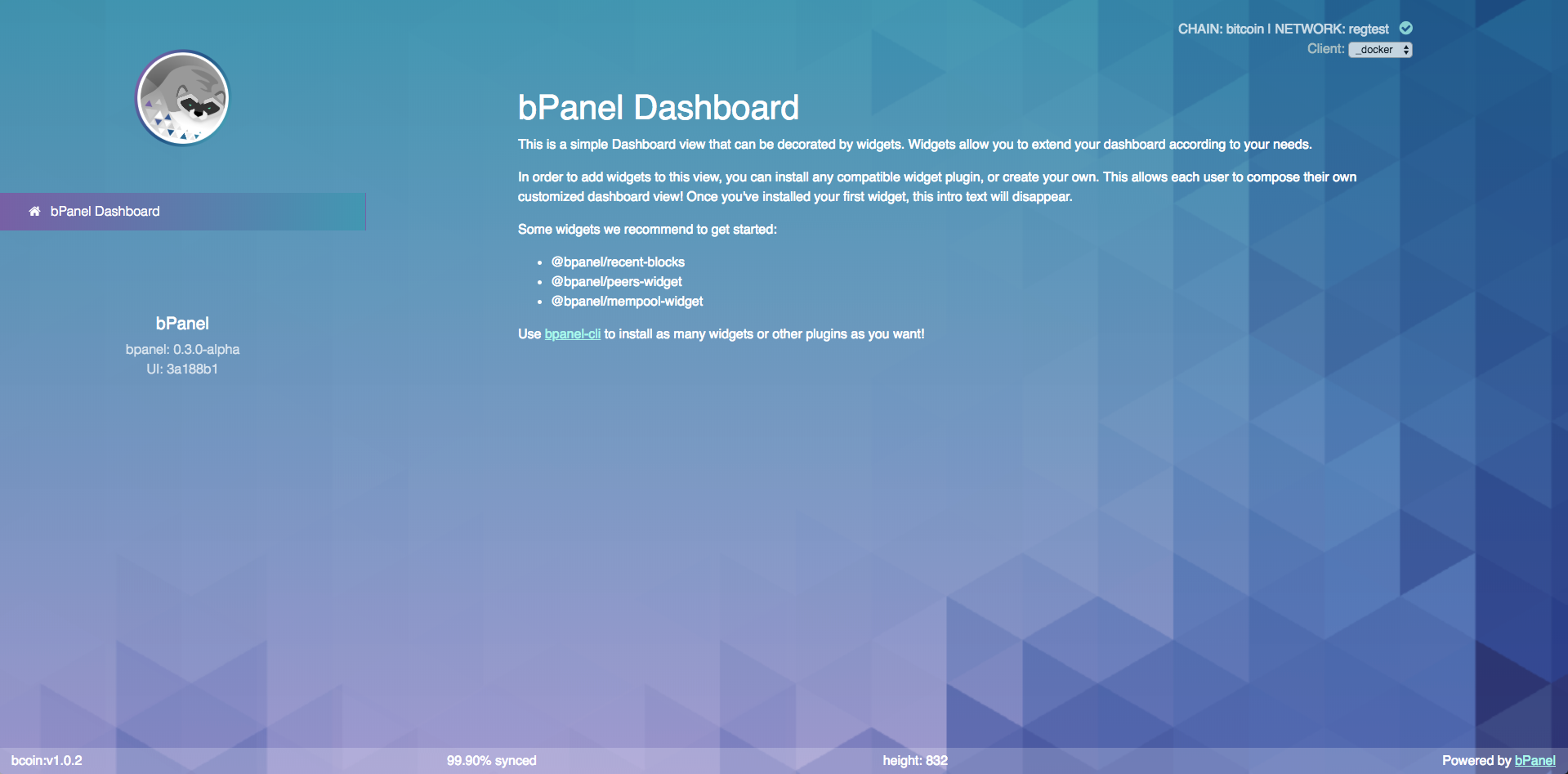Click the bPanel Dashboard page heading
The width and height of the screenshot is (1568, 774).
[658, 108]
